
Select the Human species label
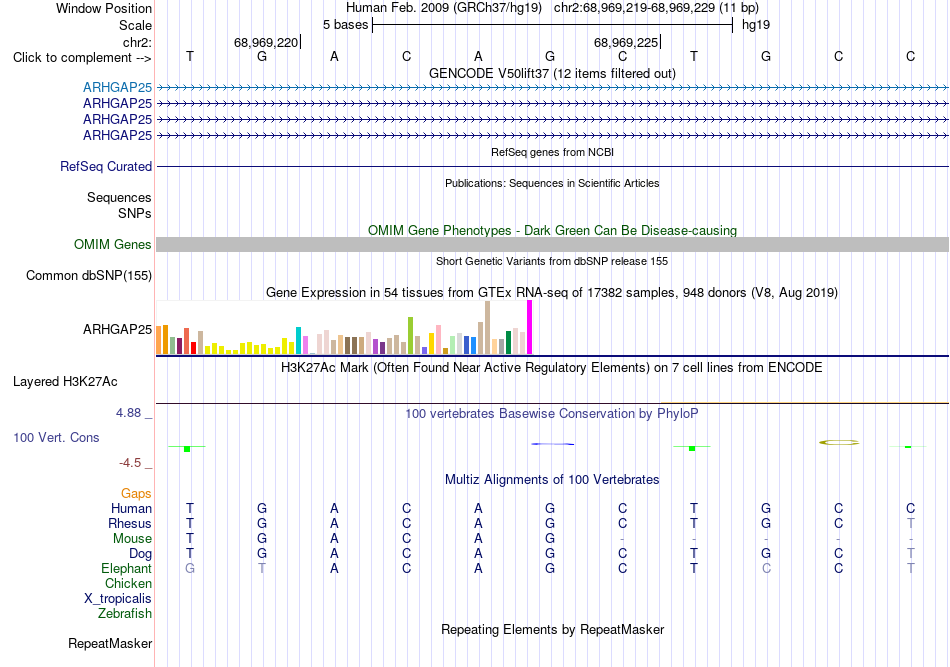coord(131,508)
